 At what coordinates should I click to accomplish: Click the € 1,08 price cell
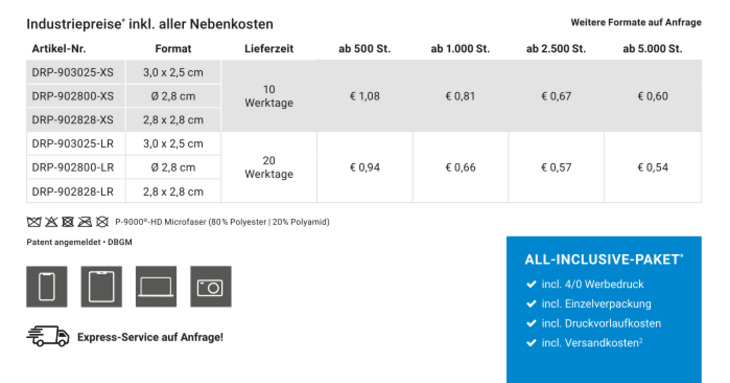coord(365,96)
